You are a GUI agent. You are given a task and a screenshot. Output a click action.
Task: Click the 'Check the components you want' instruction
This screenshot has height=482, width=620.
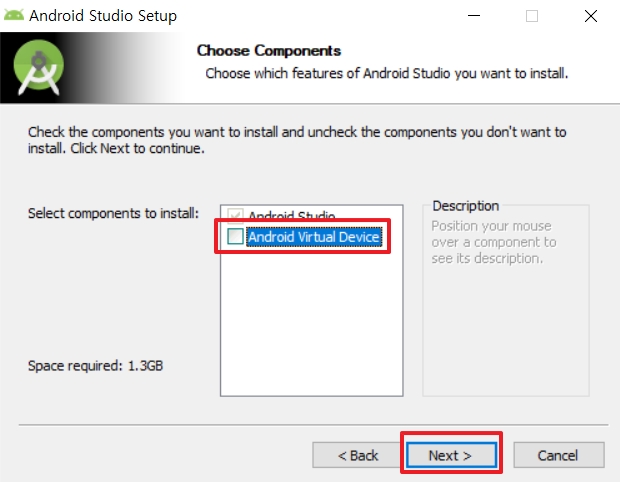[297, 140]
